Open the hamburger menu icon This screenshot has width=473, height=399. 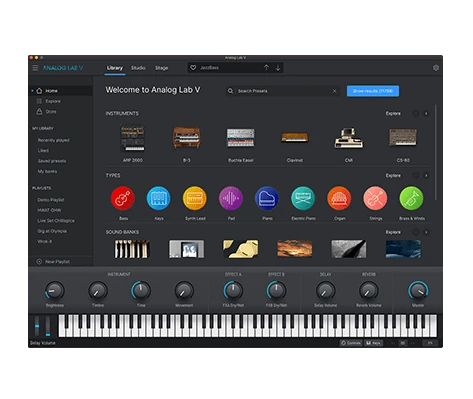click(x=35, y=68)
